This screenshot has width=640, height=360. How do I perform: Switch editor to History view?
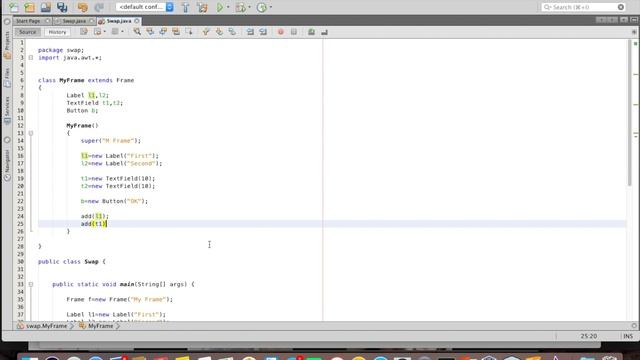point(57,32)
